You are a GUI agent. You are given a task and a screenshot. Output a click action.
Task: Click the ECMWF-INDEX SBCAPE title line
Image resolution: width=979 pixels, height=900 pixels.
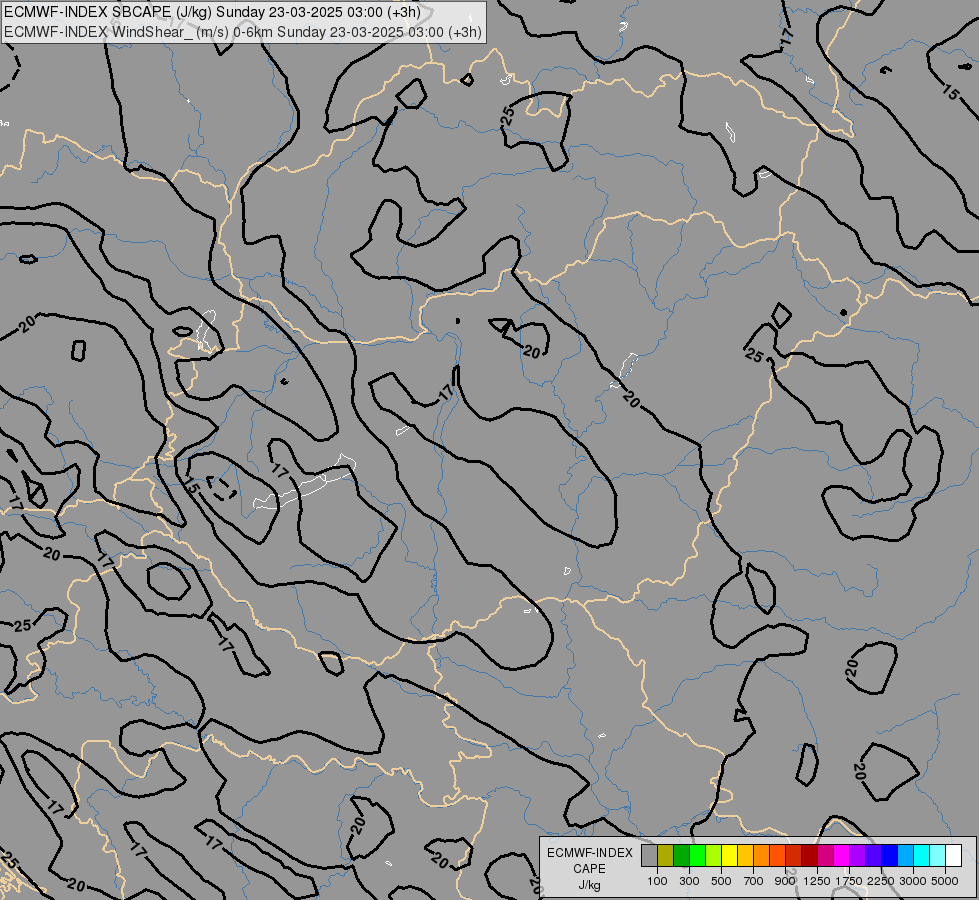click(212, 12)
